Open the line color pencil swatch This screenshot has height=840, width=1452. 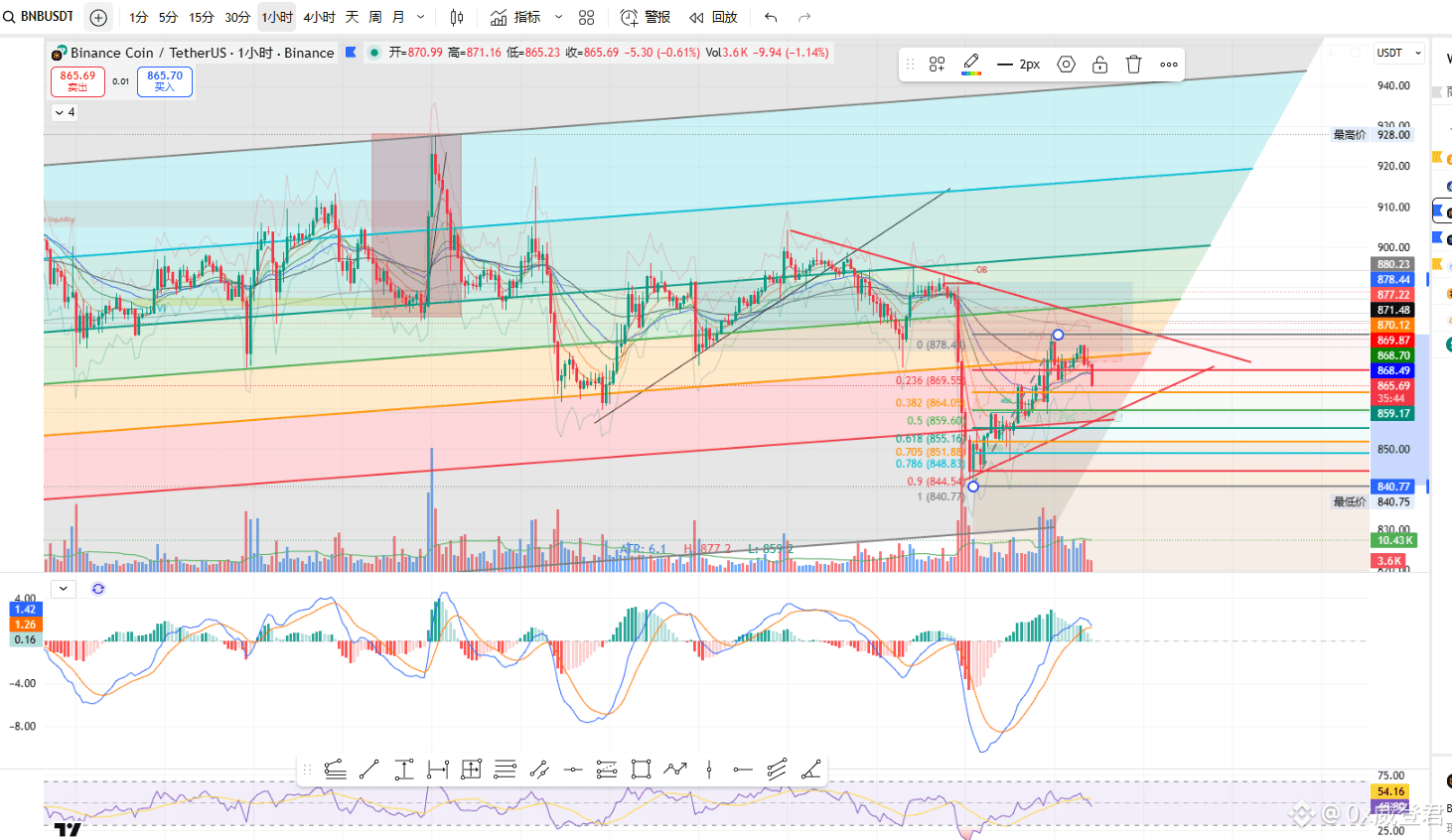click(971, 65)
